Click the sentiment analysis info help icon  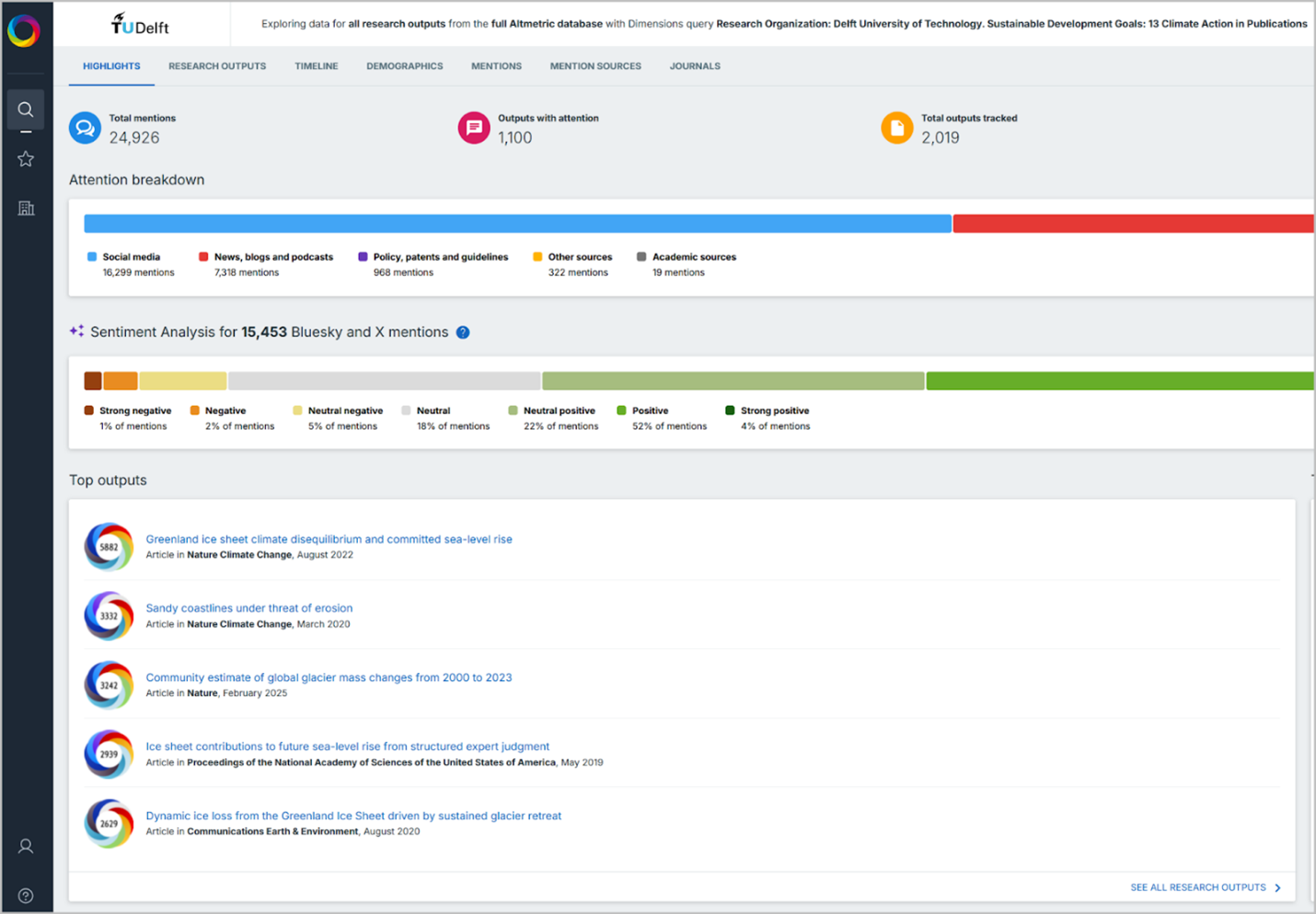[463, 332]
